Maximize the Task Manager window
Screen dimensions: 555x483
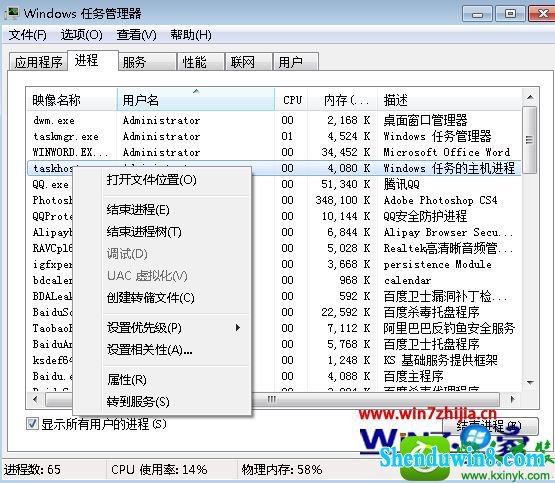[510, 14]
